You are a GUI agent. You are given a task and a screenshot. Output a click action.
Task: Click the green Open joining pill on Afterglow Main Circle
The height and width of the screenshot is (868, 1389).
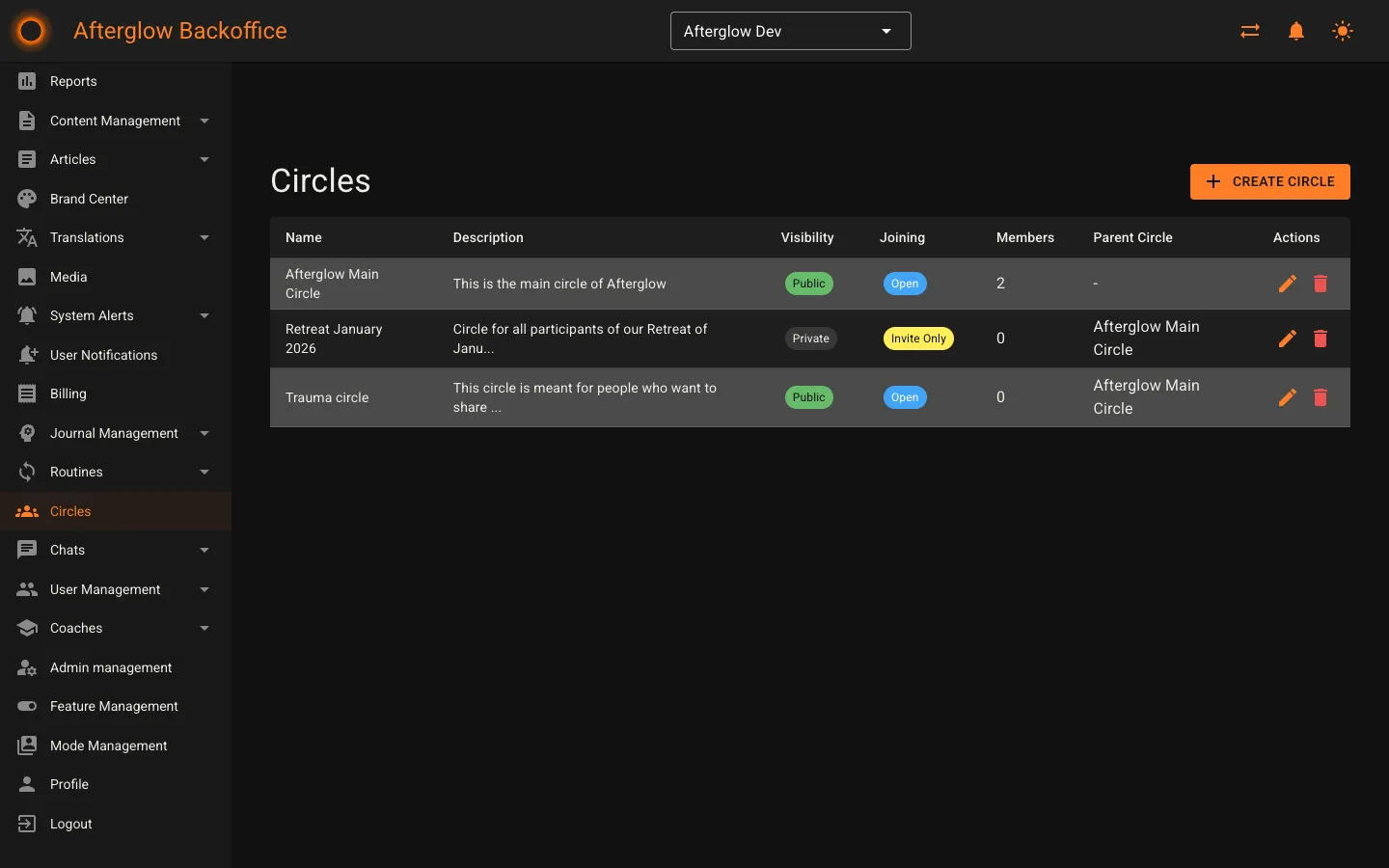coord(905,284)
